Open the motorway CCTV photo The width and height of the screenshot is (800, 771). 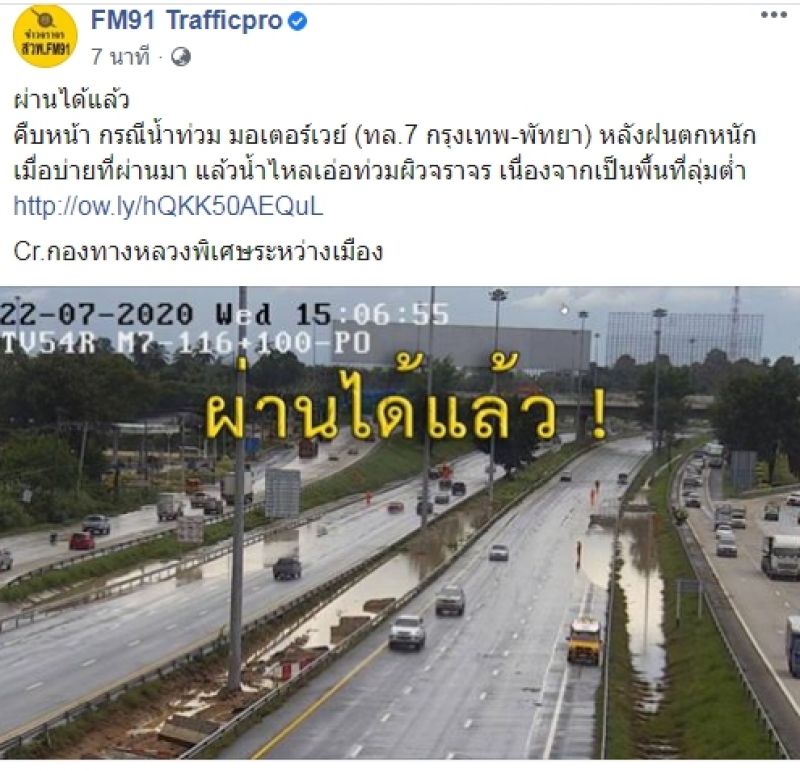pyautogui.click(x=400, y=523)
